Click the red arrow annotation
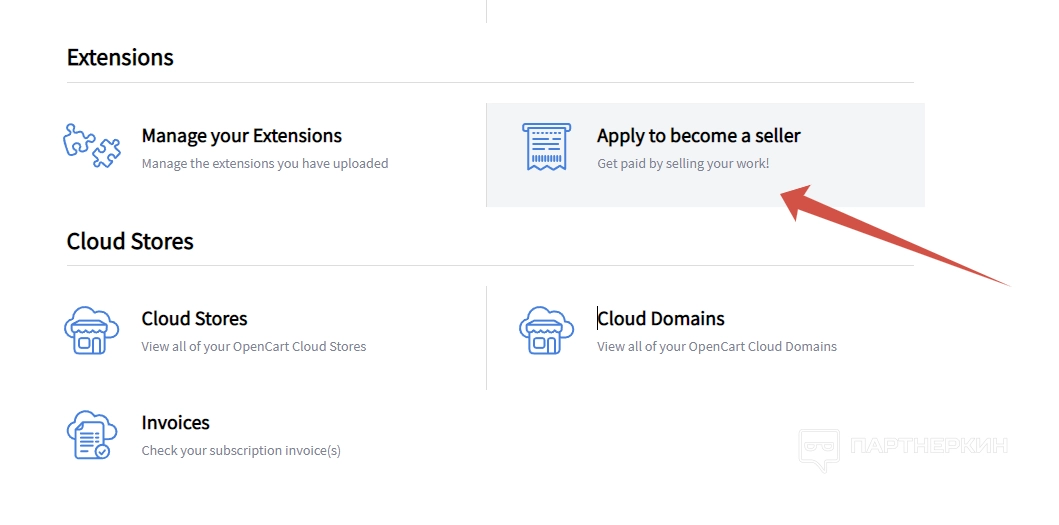The image size is (1059, 525). coord(880,232)
